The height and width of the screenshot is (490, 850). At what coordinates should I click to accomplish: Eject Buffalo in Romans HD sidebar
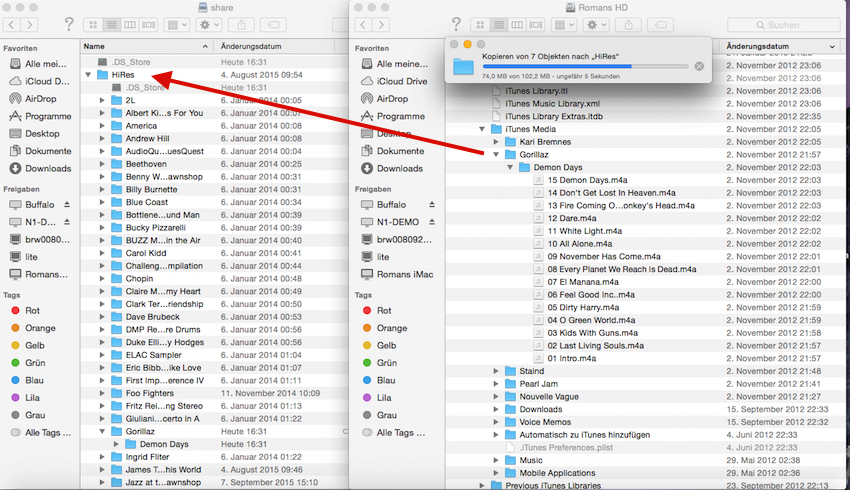[x=432, y=204]
